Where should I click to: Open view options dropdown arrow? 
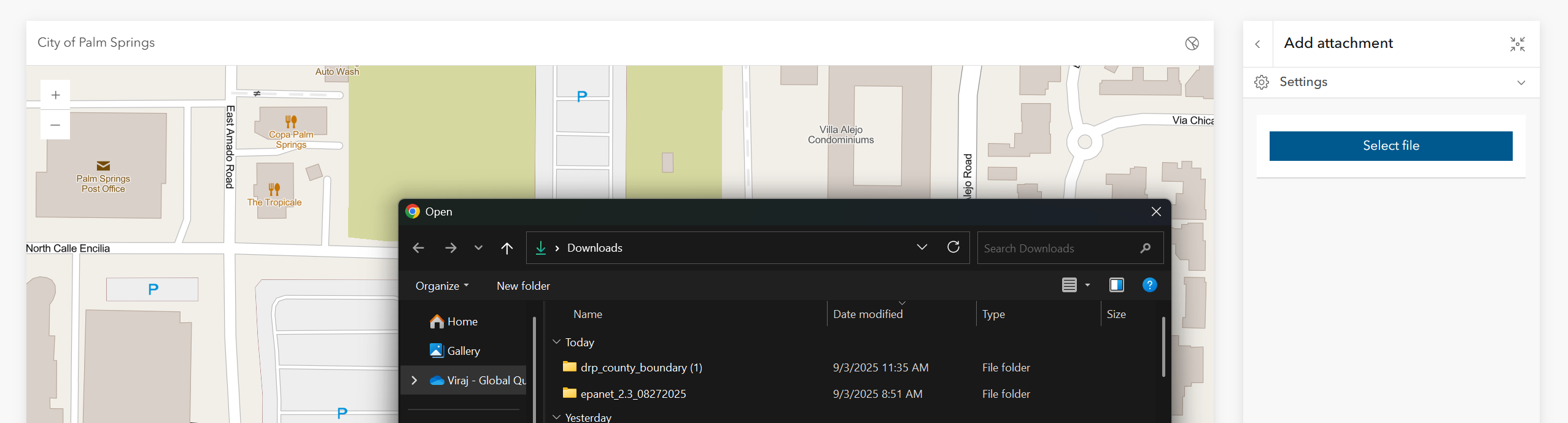1088,285
